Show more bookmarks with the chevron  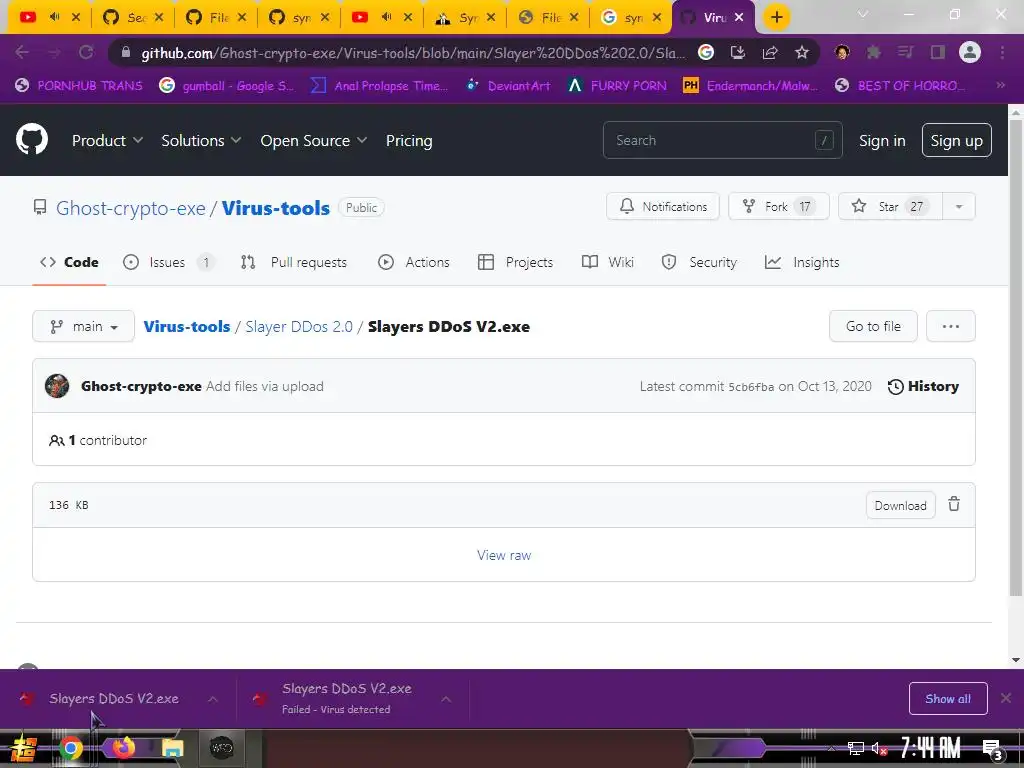tap(1000, 85)
